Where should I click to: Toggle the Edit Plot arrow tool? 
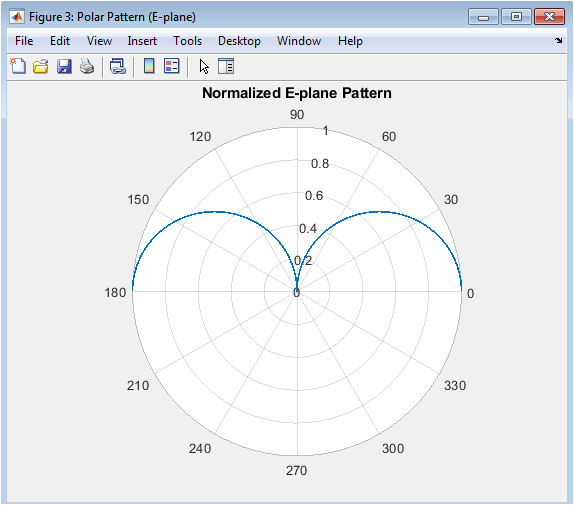tap(204, 67)
